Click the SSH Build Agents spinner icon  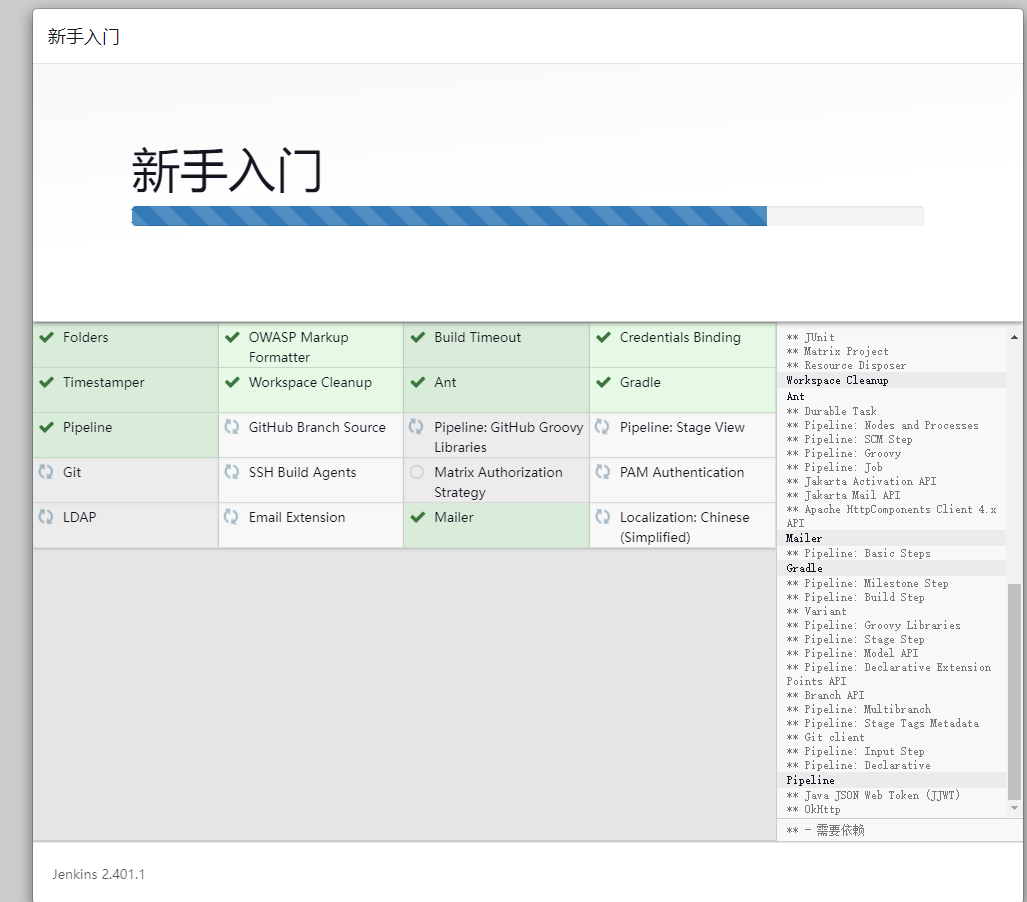pyautogui.click(x=232, y=472)
